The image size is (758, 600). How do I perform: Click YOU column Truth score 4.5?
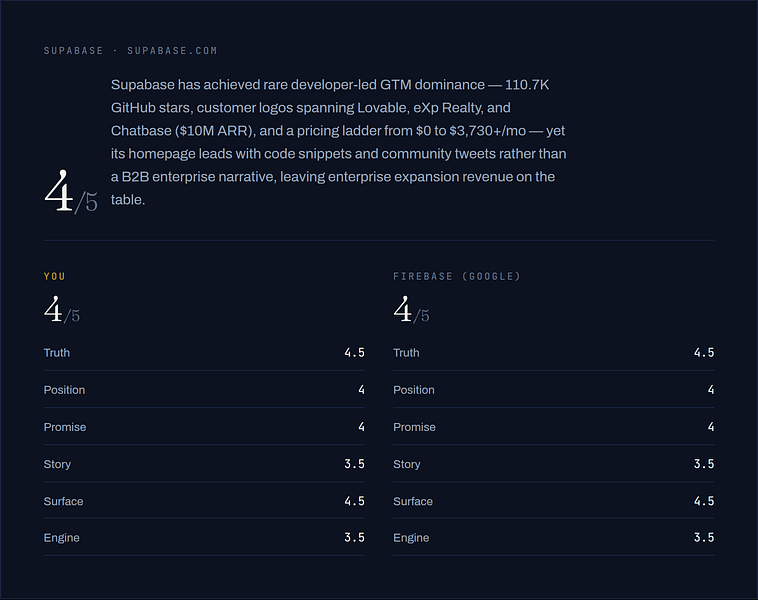point(354,353)
